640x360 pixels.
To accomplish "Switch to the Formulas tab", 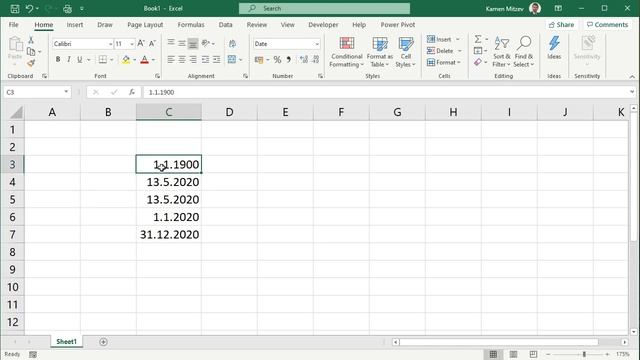I will click(191, 25).
